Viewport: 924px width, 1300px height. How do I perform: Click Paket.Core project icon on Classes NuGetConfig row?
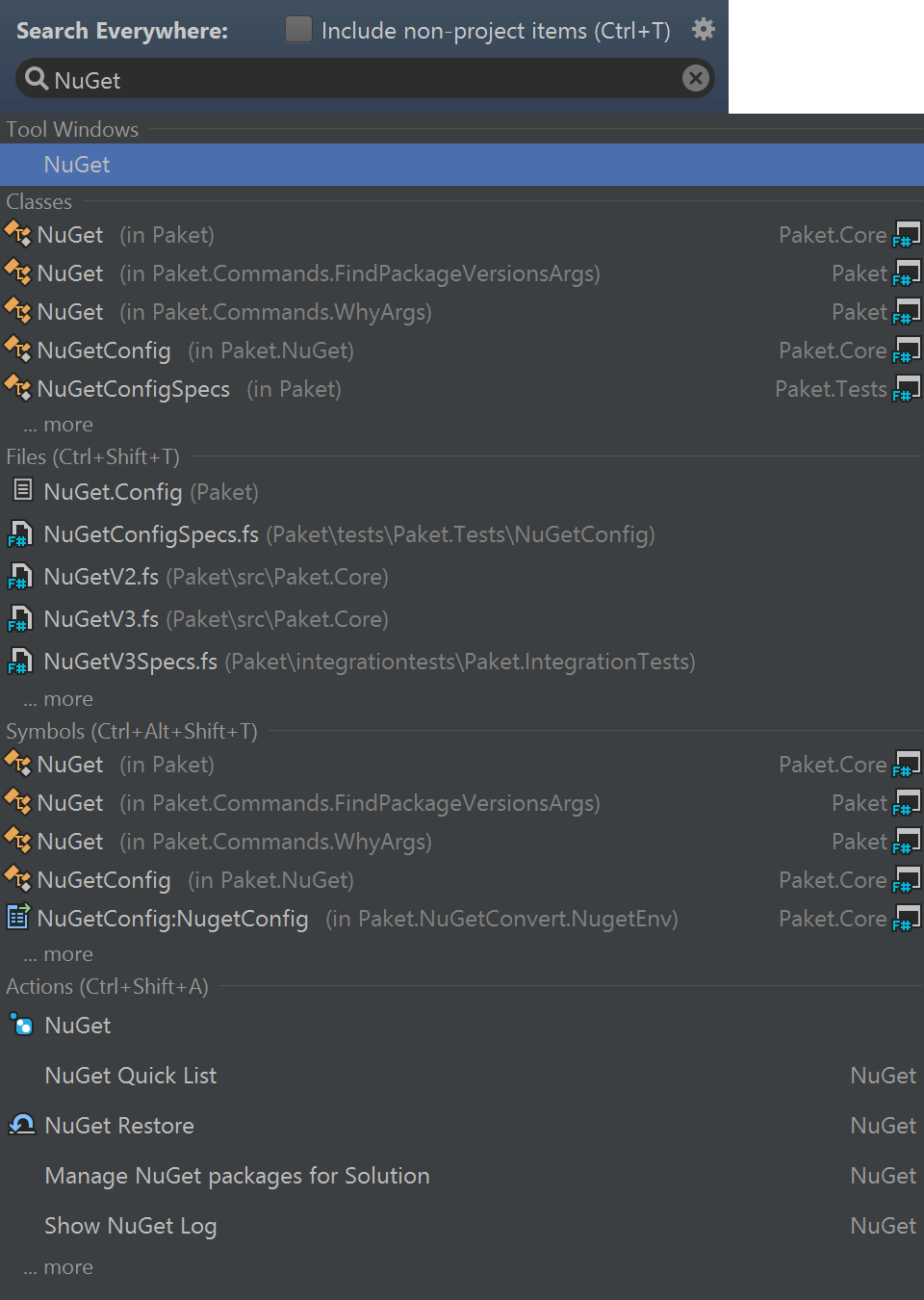click(x=907, y=350)
